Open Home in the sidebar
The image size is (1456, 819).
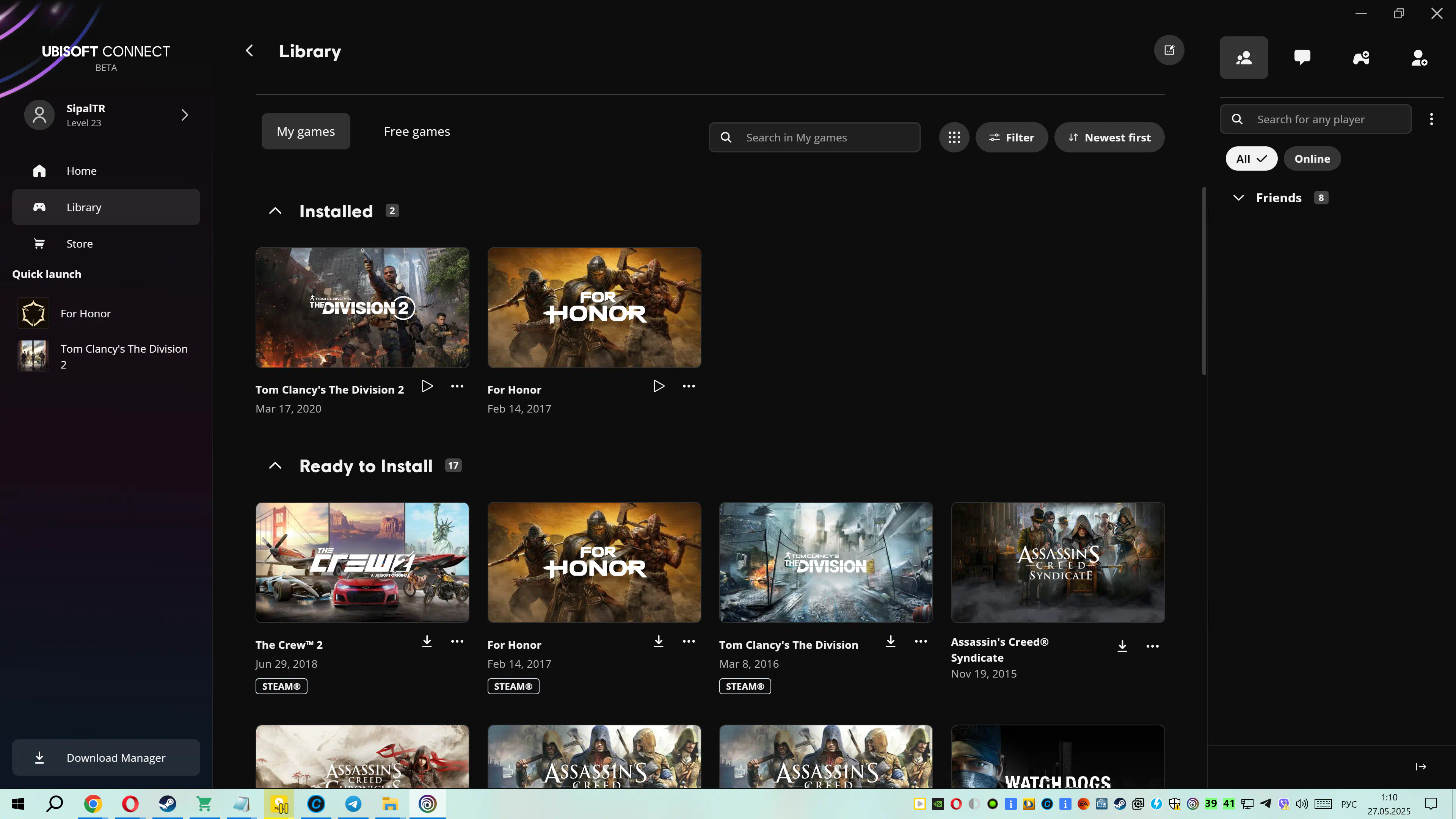pyautogui.click(x=106, y=171)
